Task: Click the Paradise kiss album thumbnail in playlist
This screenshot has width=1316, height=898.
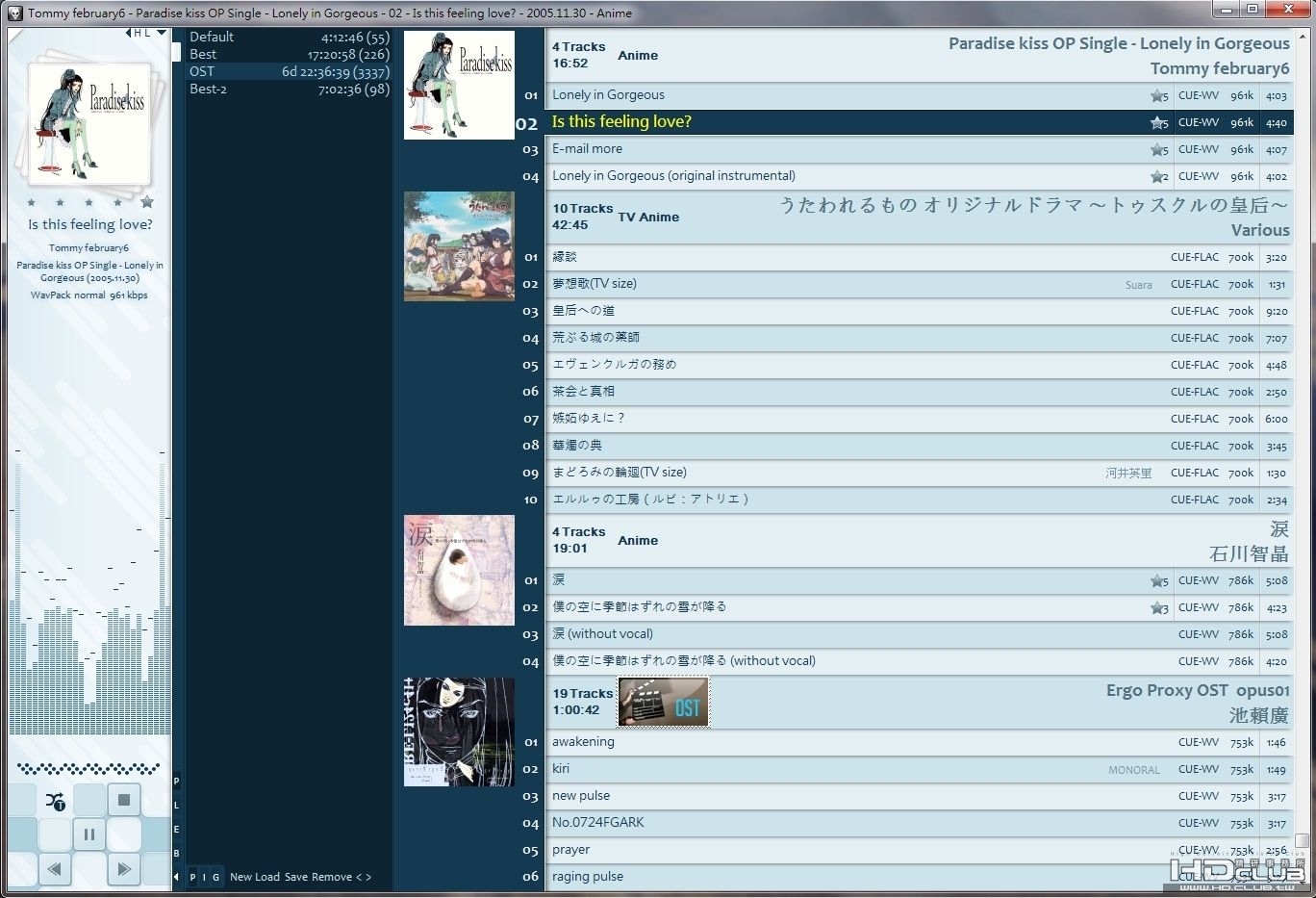Action: tap(459, 85)
